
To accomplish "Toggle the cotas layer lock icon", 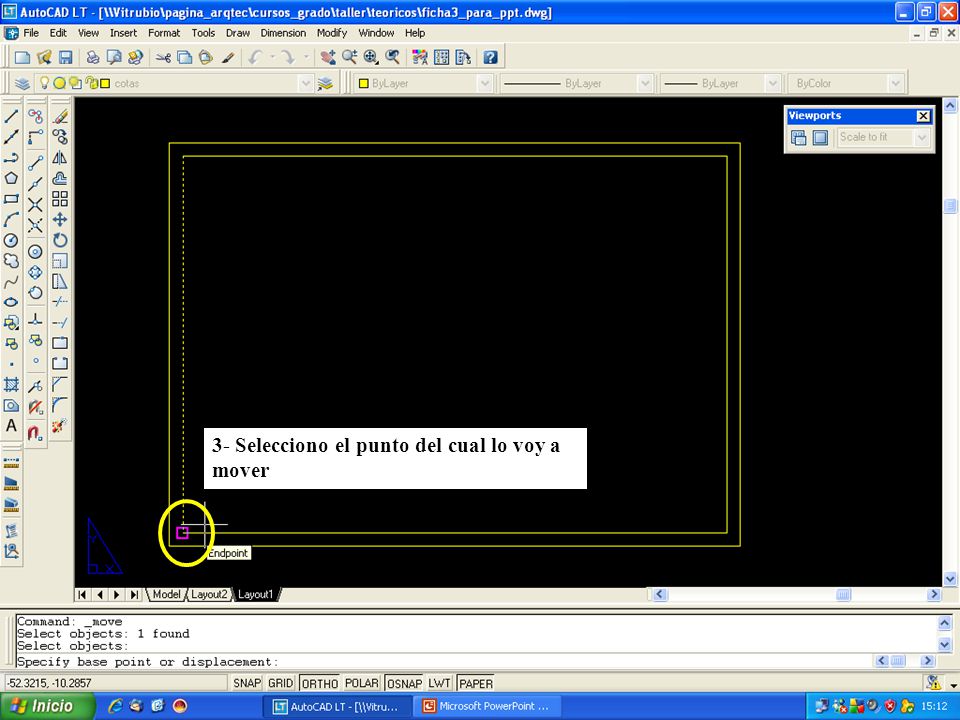I will click(91, 83).
